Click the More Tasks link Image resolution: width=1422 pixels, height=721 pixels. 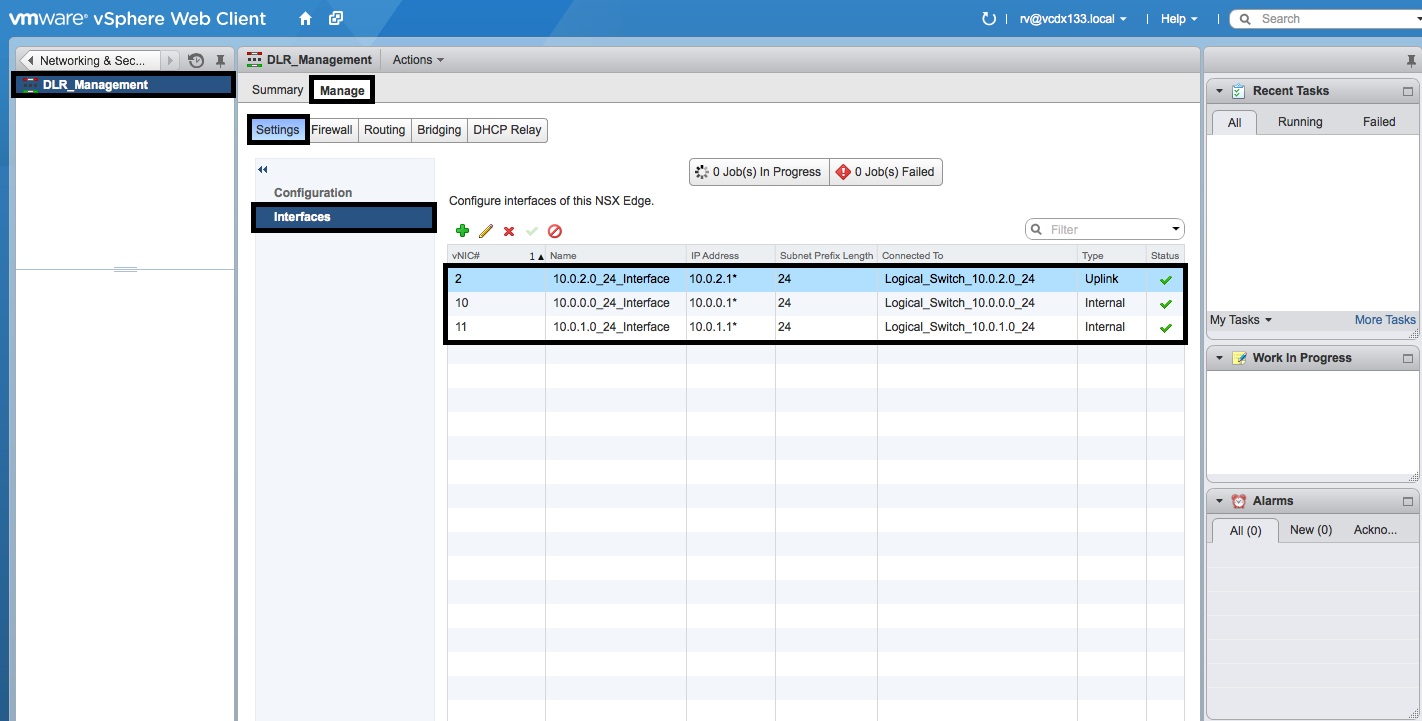click(1384, 320)
